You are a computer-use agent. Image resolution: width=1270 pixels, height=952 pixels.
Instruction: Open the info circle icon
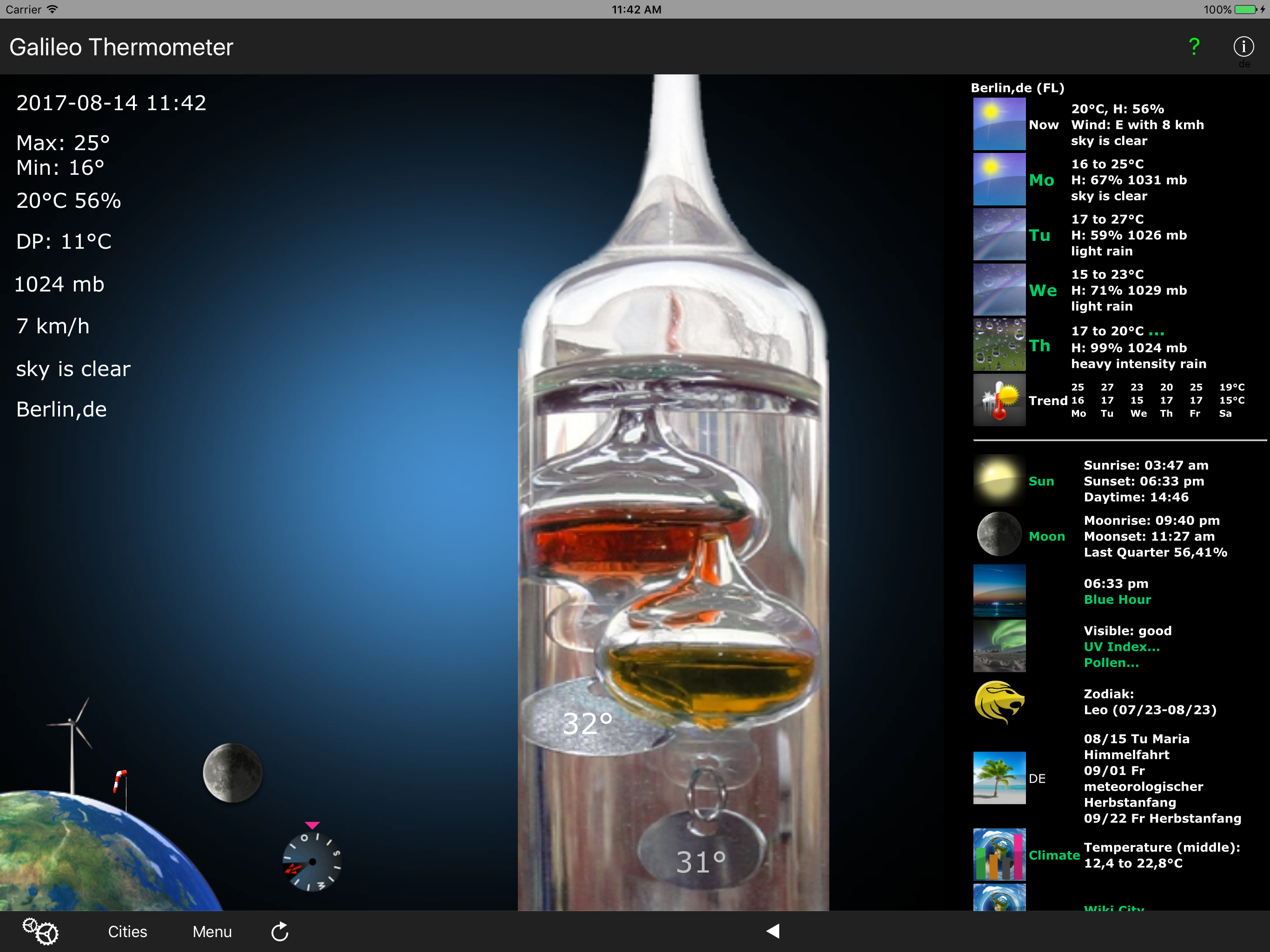pos(1243,46)
